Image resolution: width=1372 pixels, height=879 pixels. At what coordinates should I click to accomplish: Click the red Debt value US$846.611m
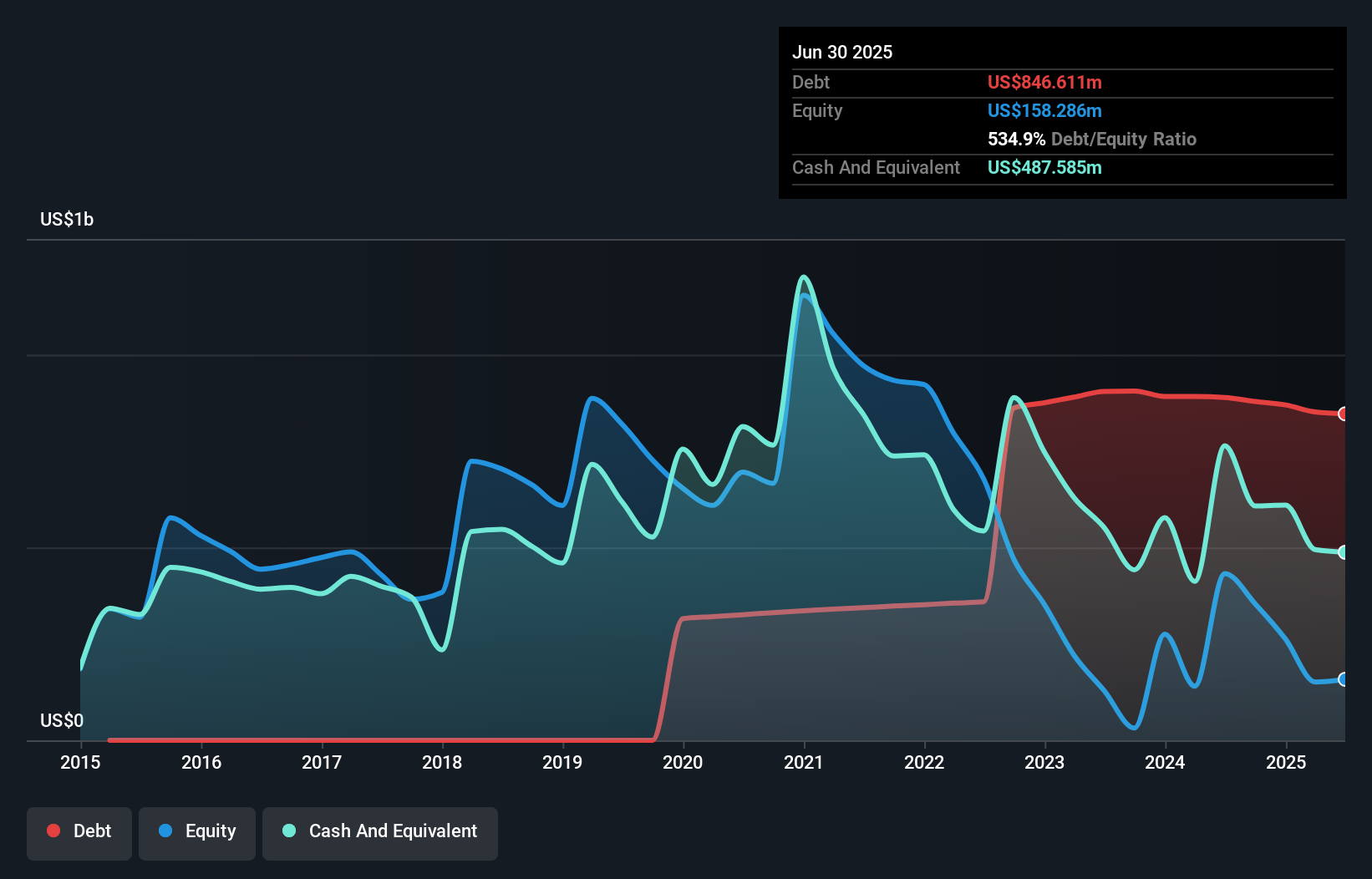[1044, 82]
